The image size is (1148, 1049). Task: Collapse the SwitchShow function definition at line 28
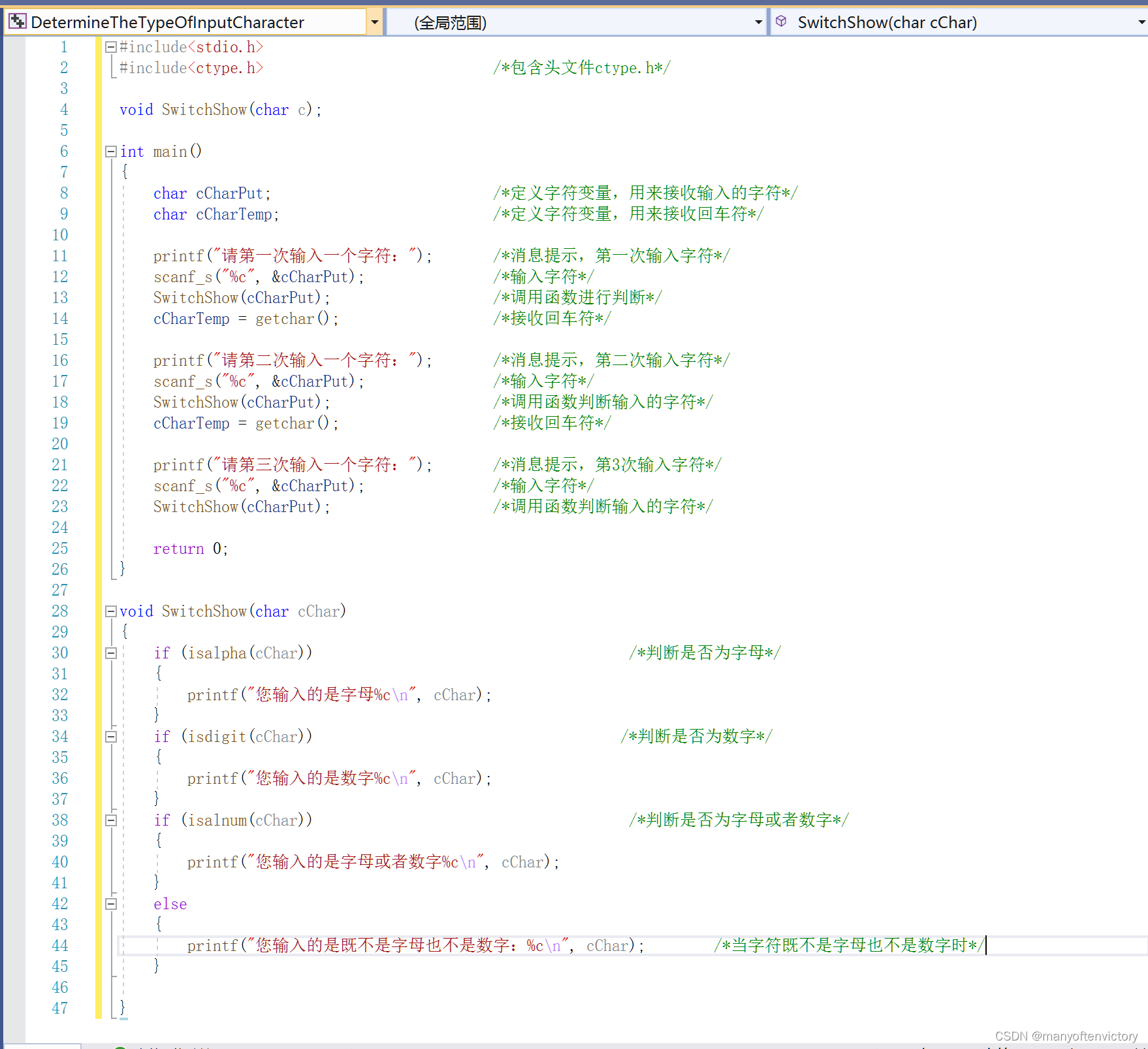click(x=111, y=611)
